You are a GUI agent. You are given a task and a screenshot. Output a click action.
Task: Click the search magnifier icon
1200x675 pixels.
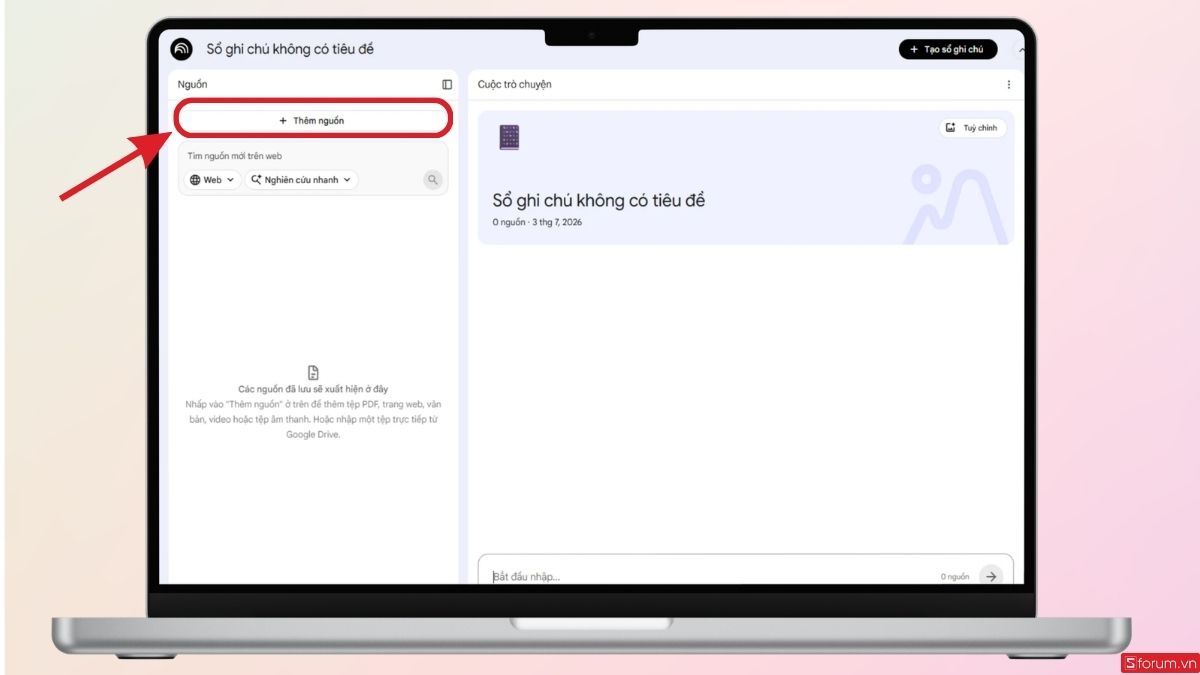432,180
